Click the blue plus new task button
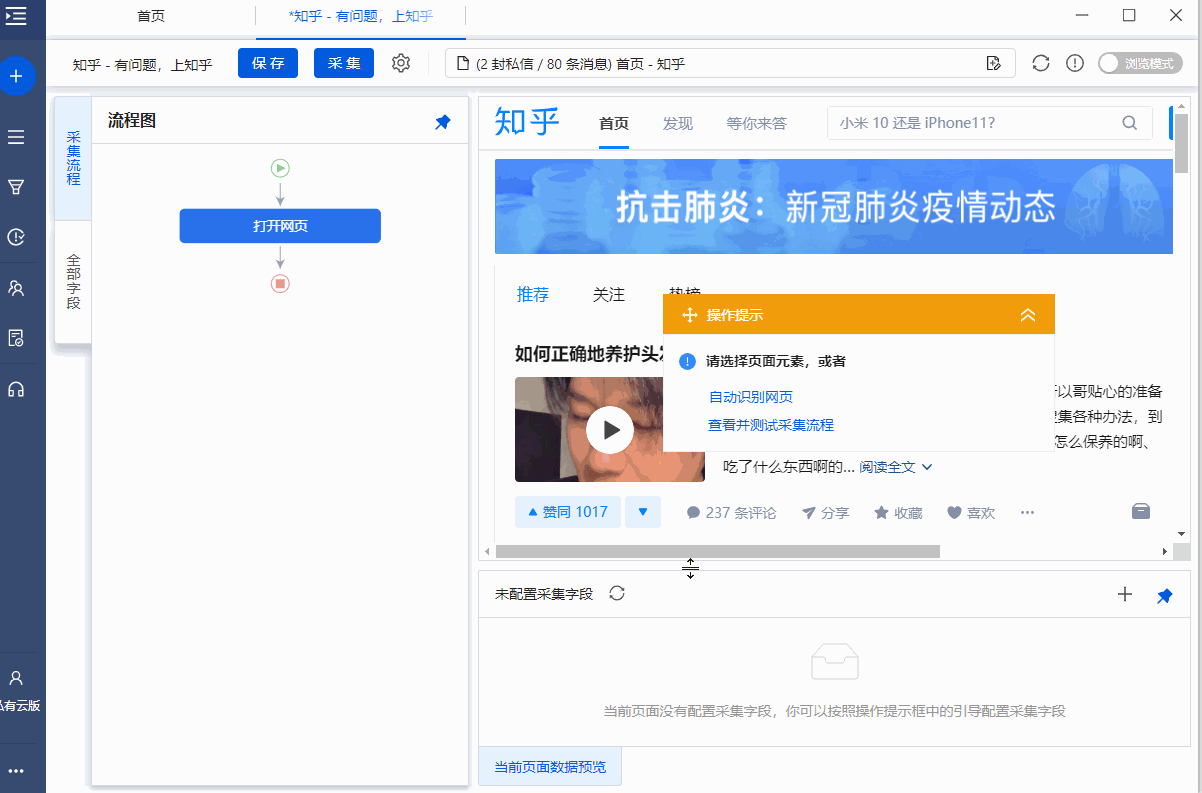Screen dimensions: 1202x793 16,76
